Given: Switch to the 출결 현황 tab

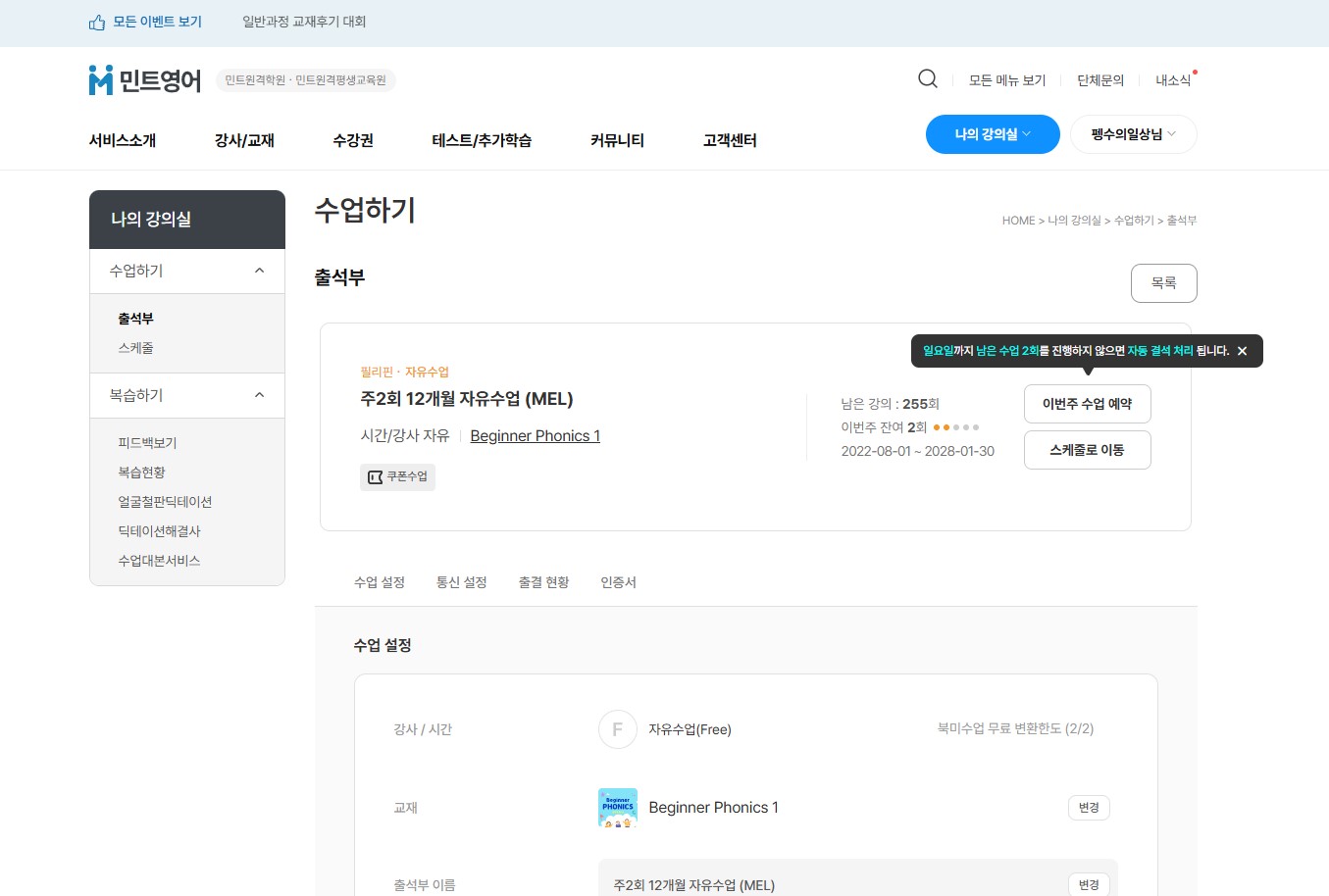Looking at the screenshot, I should 543,582.
